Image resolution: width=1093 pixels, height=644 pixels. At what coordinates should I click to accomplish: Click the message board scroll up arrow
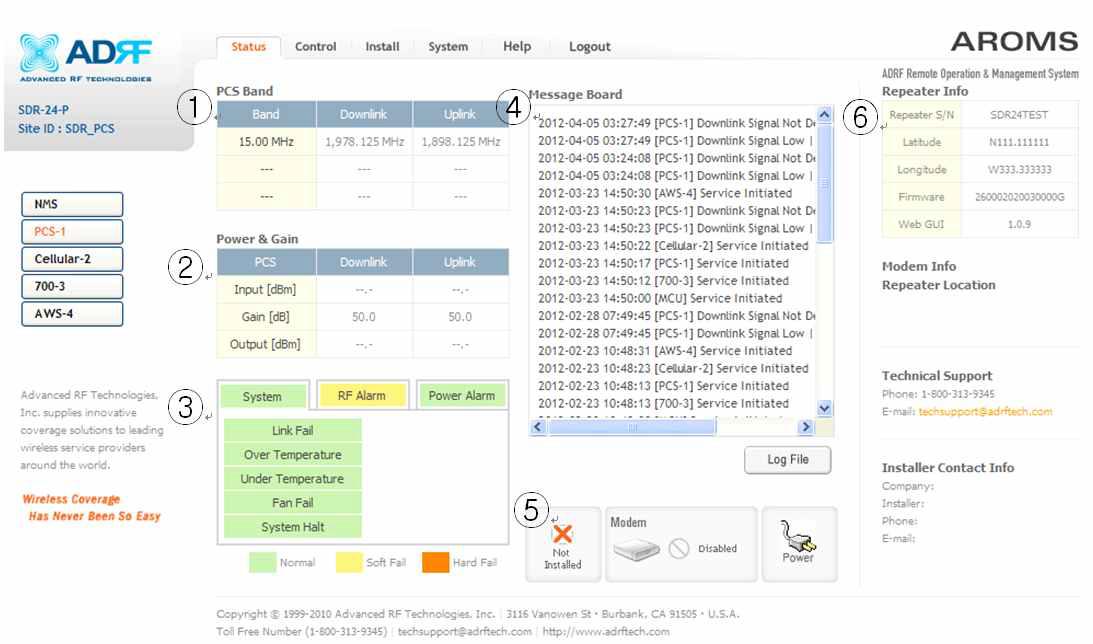tap(825, 115)
